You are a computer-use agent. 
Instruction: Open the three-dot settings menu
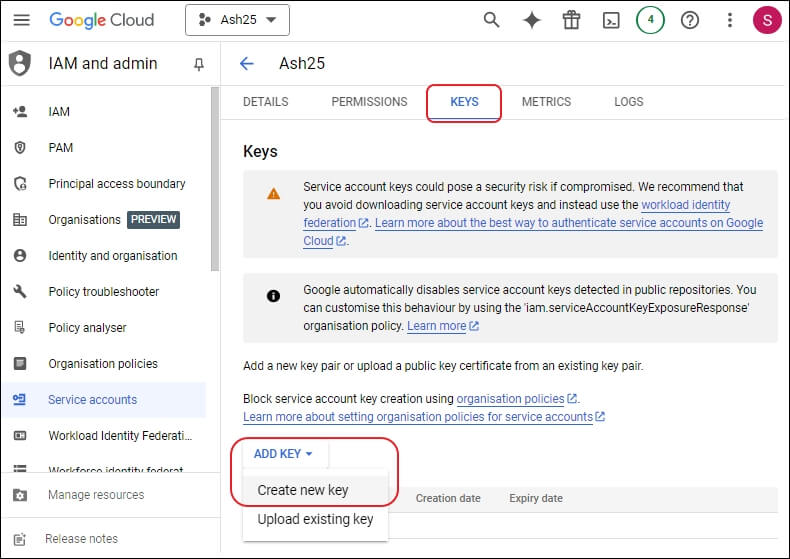click(x=730, y=20)
